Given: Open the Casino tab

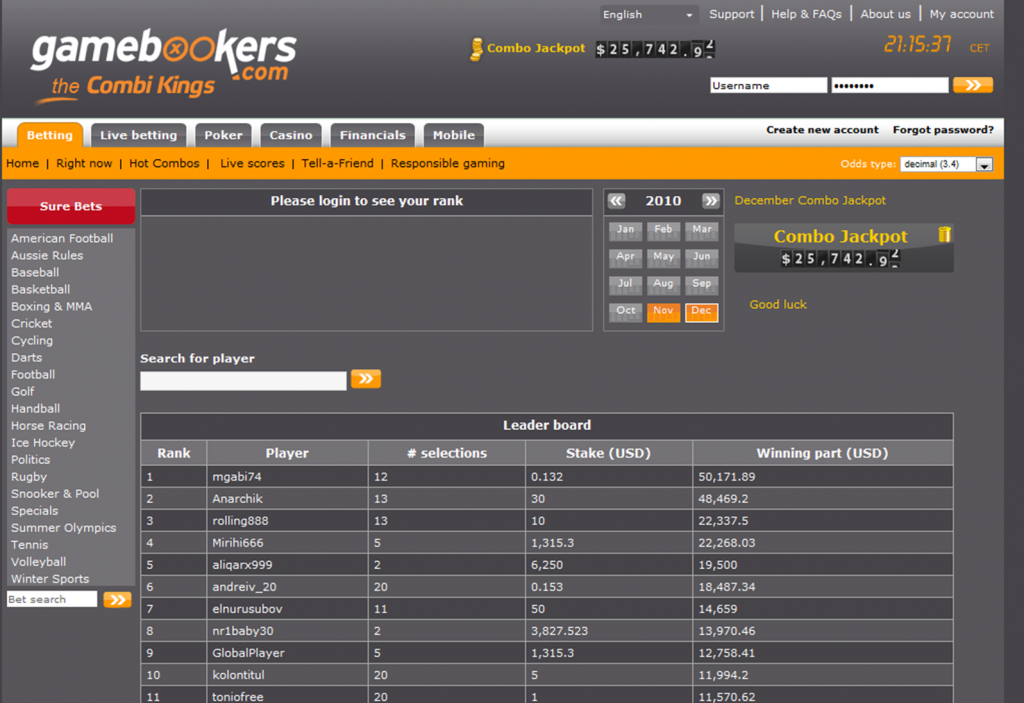Looking at the screenshot, I should [x=291, y=135].
